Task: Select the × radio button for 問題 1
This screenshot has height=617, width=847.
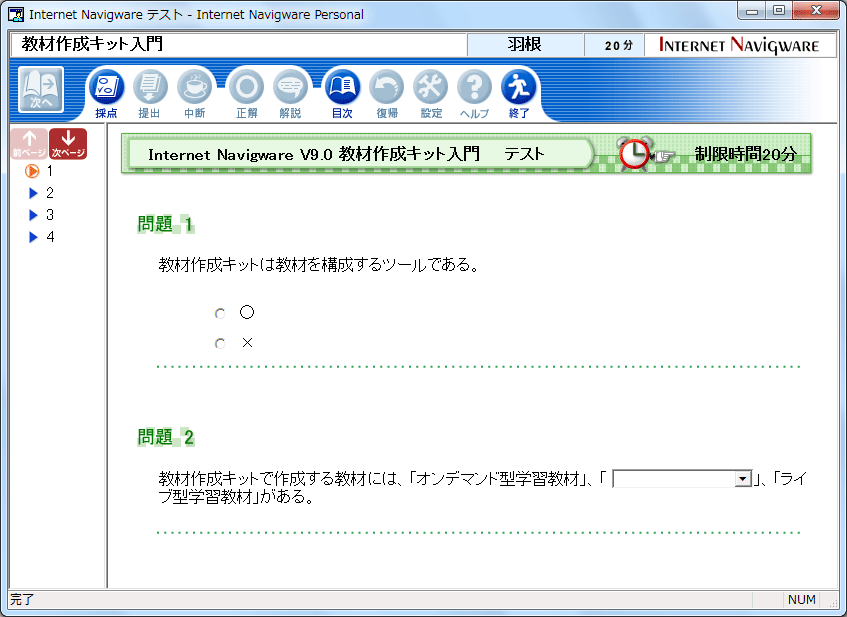Action: coord(220,344)
